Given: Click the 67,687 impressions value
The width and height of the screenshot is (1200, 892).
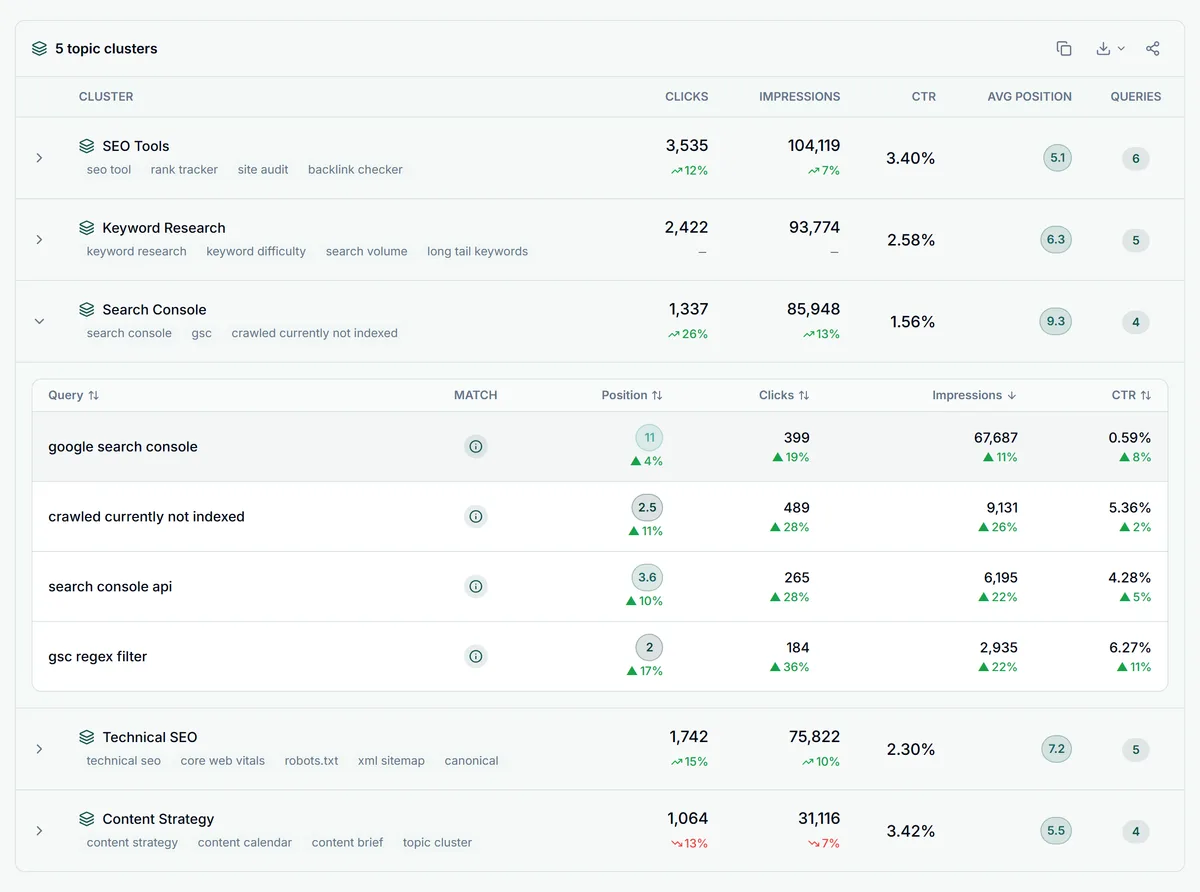Looking at the screenshot, I should tap(996, 438).
